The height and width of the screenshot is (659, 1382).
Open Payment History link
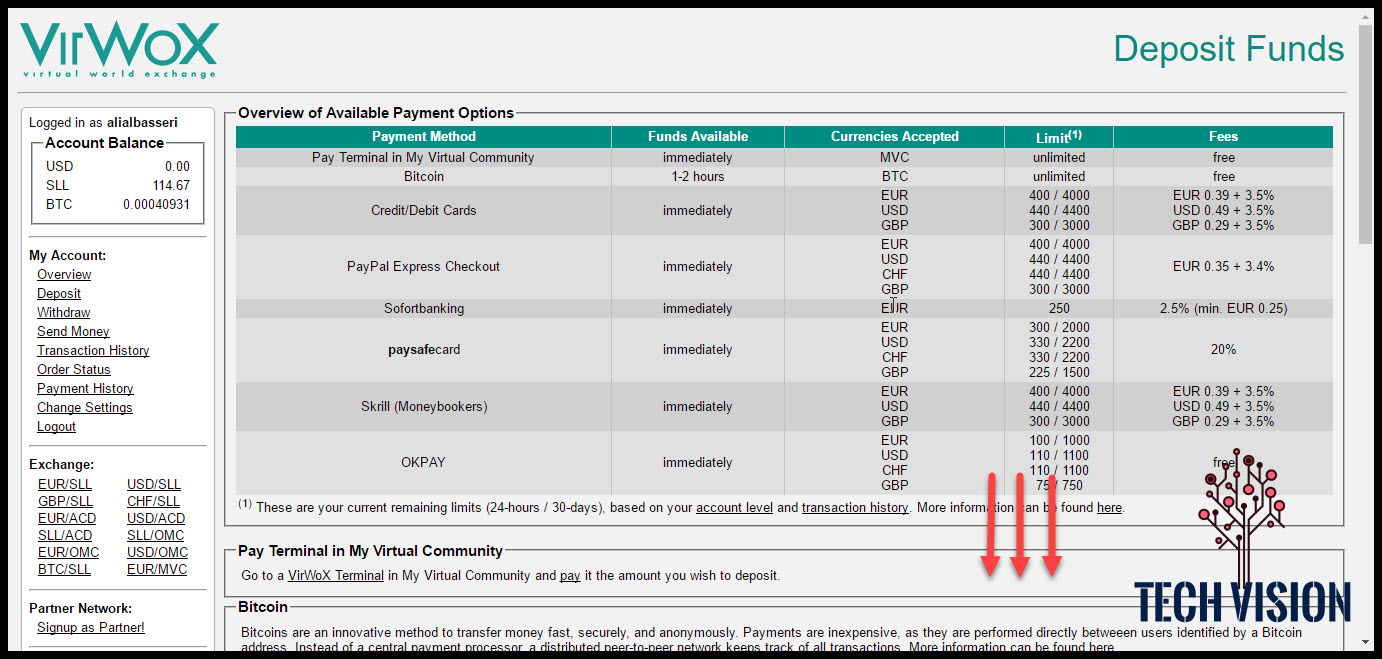pyautogui.click(x=85, y=388)
